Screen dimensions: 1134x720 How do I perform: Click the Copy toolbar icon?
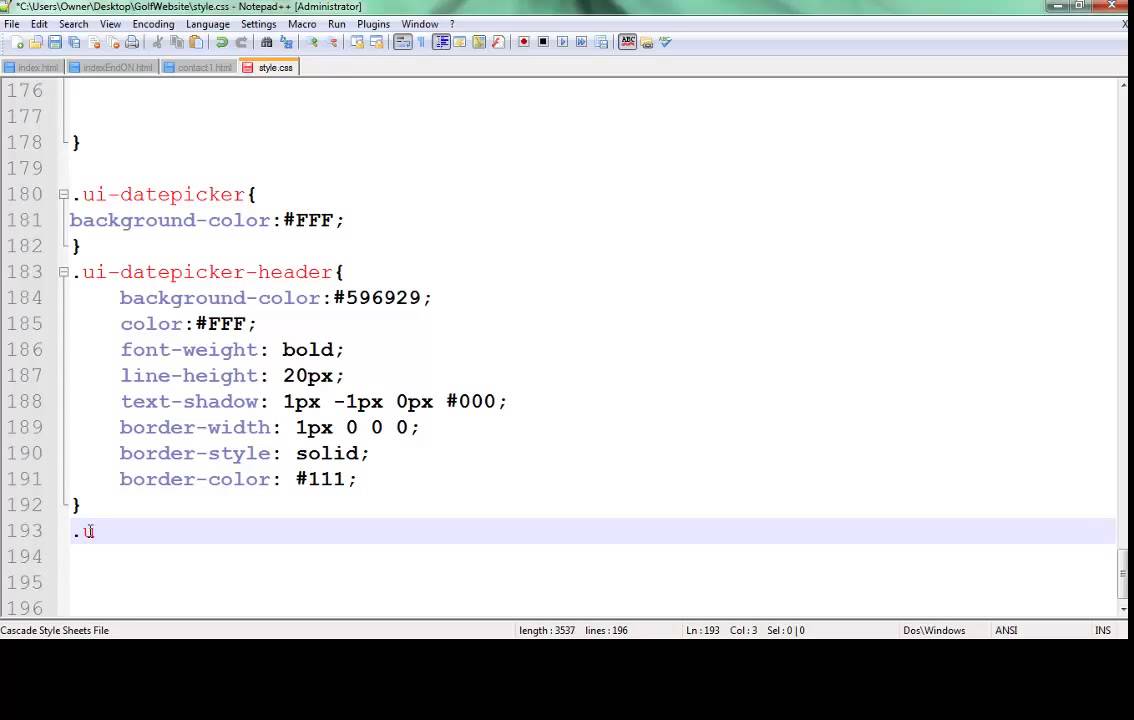point(176,43)
